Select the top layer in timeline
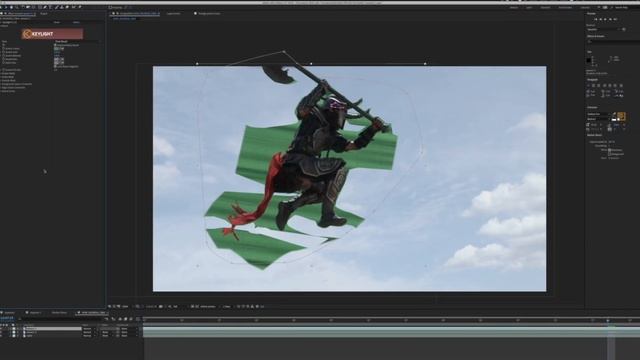 pyautogui.click(x=52, y=329)
